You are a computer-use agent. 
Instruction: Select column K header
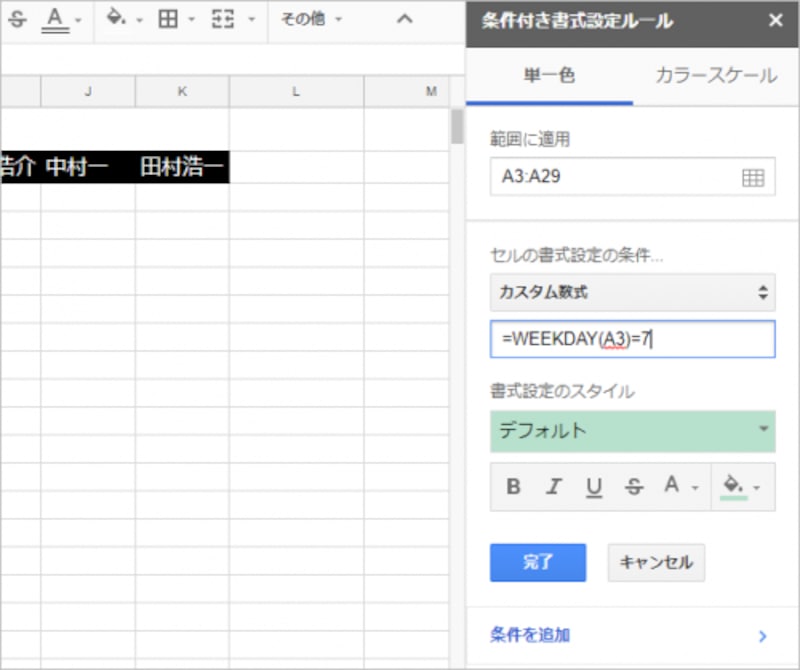tap(182, 91)
